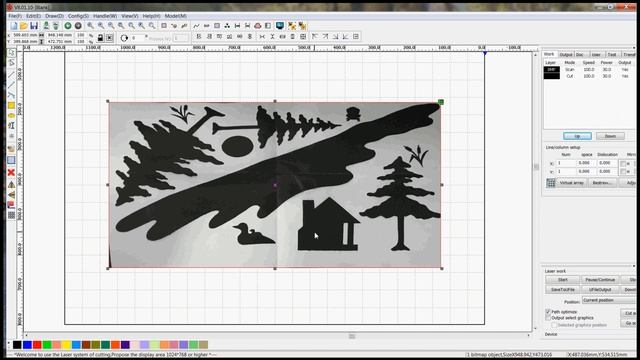The image size is (640, 360).
Task: Click the Import icon in the top toolbar
Action: pos(46,26)
